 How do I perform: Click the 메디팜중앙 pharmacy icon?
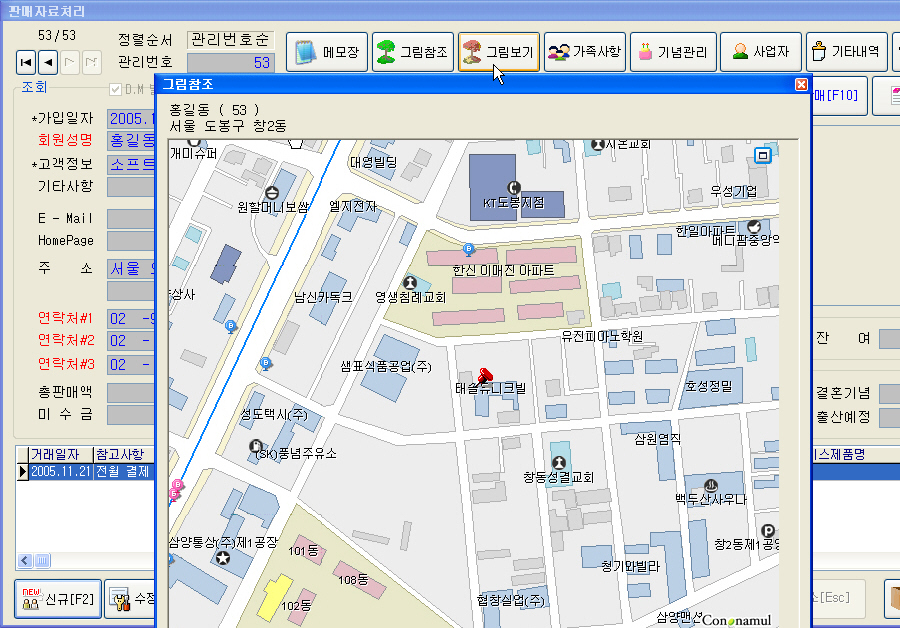pyautogui.click(x=754, y=226)
